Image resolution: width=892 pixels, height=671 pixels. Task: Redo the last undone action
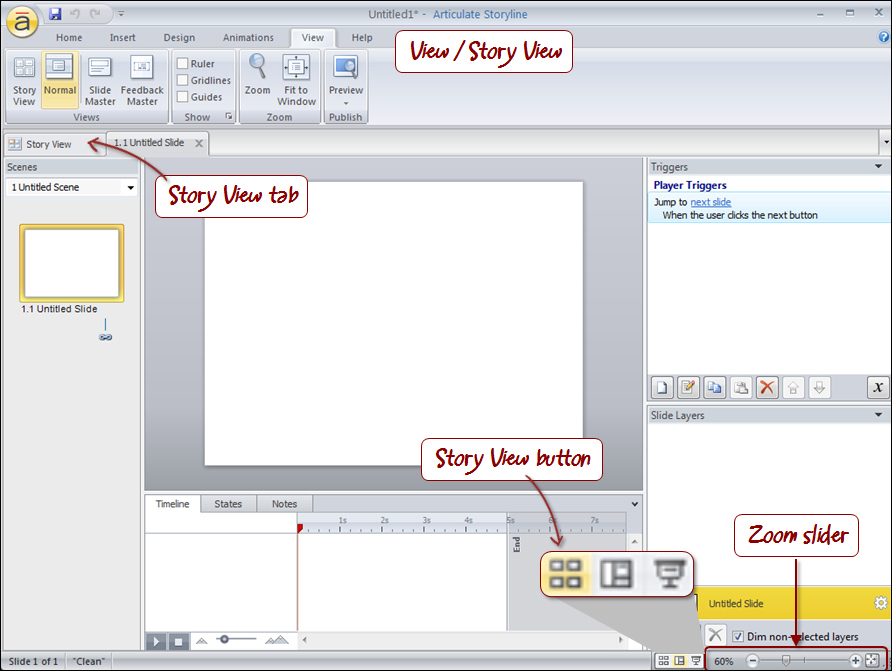[95, 14]
